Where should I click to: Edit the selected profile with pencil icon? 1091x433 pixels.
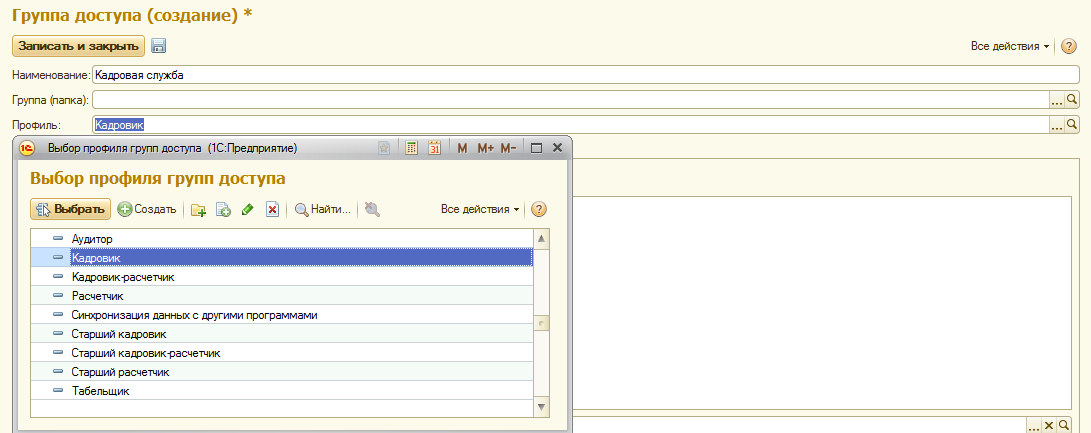[248, 210]
